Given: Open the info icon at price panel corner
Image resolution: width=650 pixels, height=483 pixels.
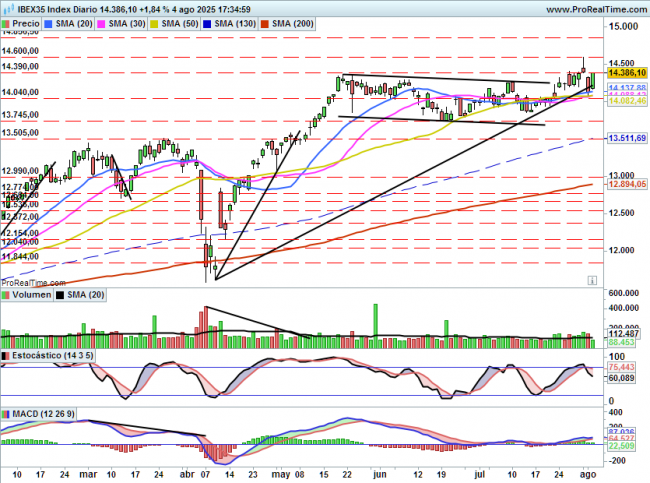Looking at the screenshot, I should [x=592, y=281].
